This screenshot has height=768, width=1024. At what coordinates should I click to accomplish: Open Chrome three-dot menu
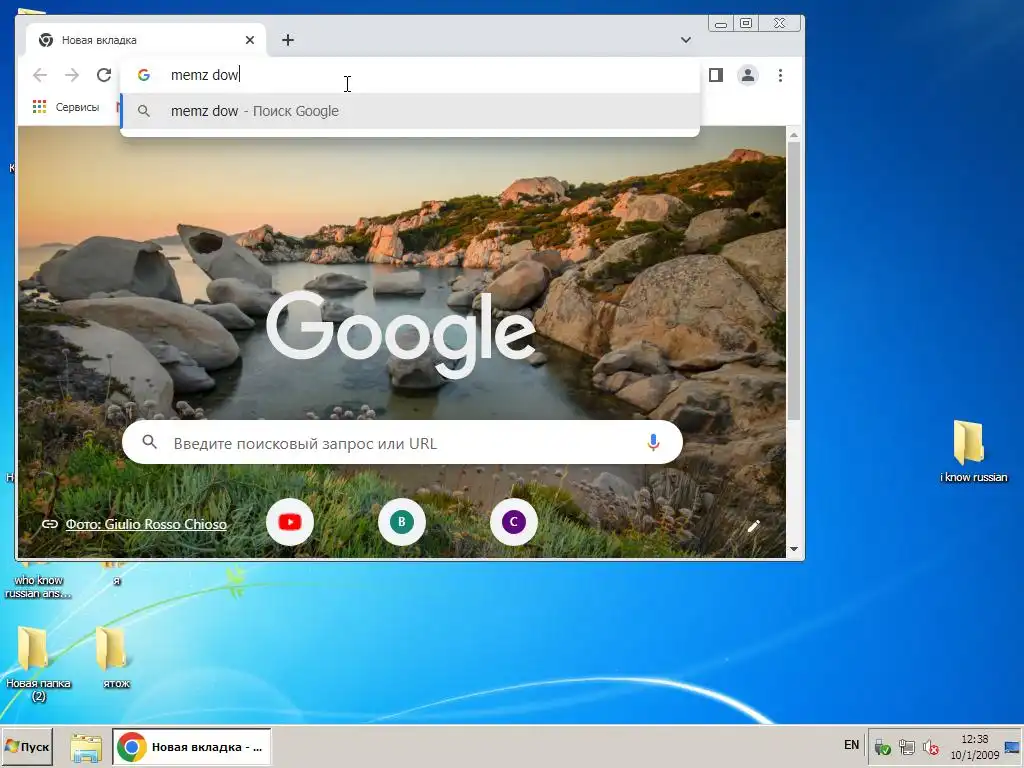780,75
